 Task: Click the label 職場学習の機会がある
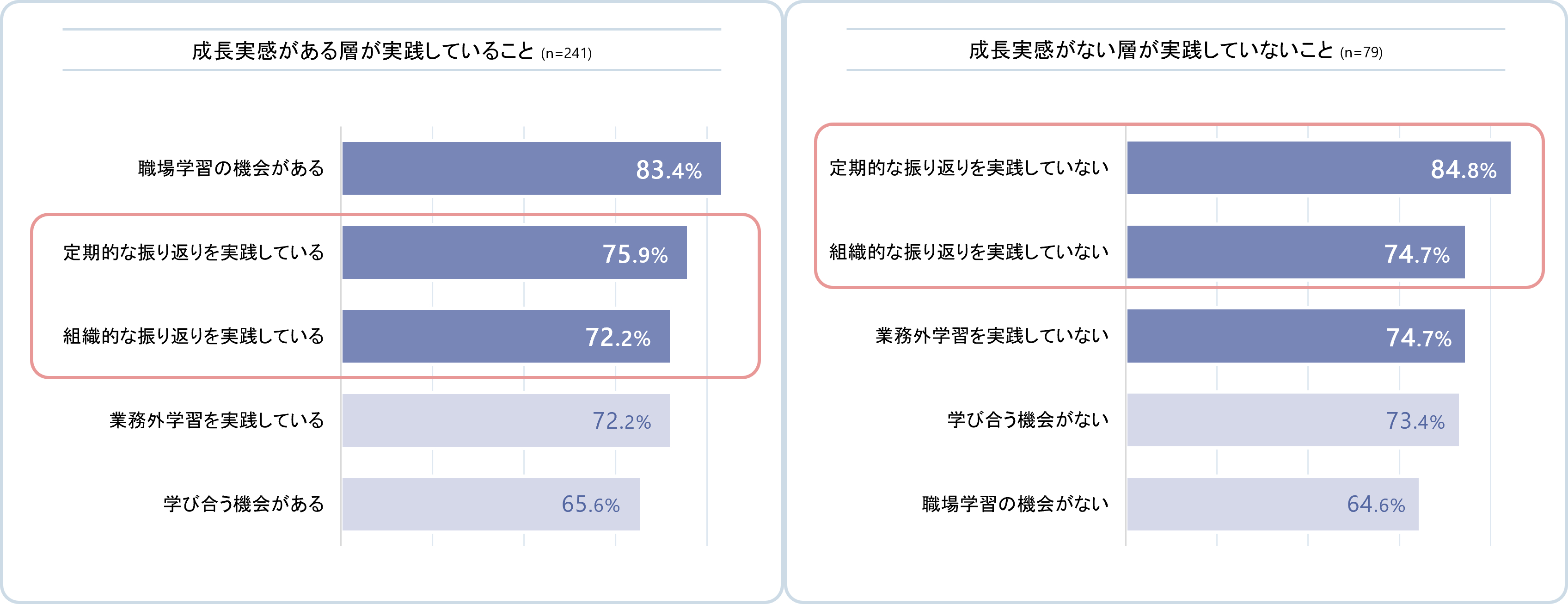[x=231, y=169]
